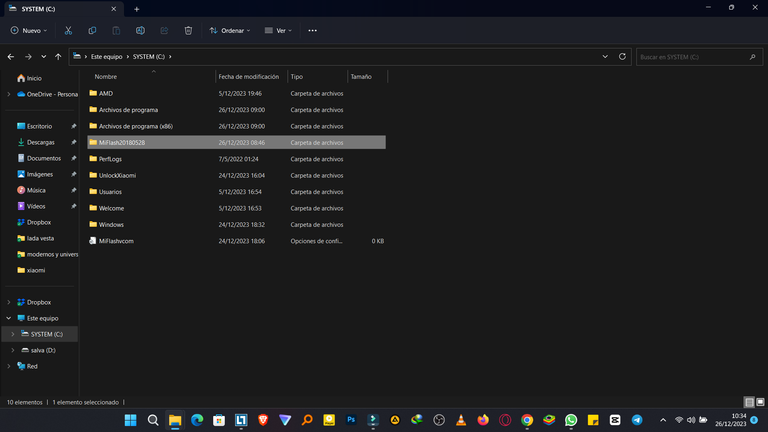This screenshot has height=432, width=768.
Task: Select Descargas in the sidebar
Action: [x=40, y=142]
